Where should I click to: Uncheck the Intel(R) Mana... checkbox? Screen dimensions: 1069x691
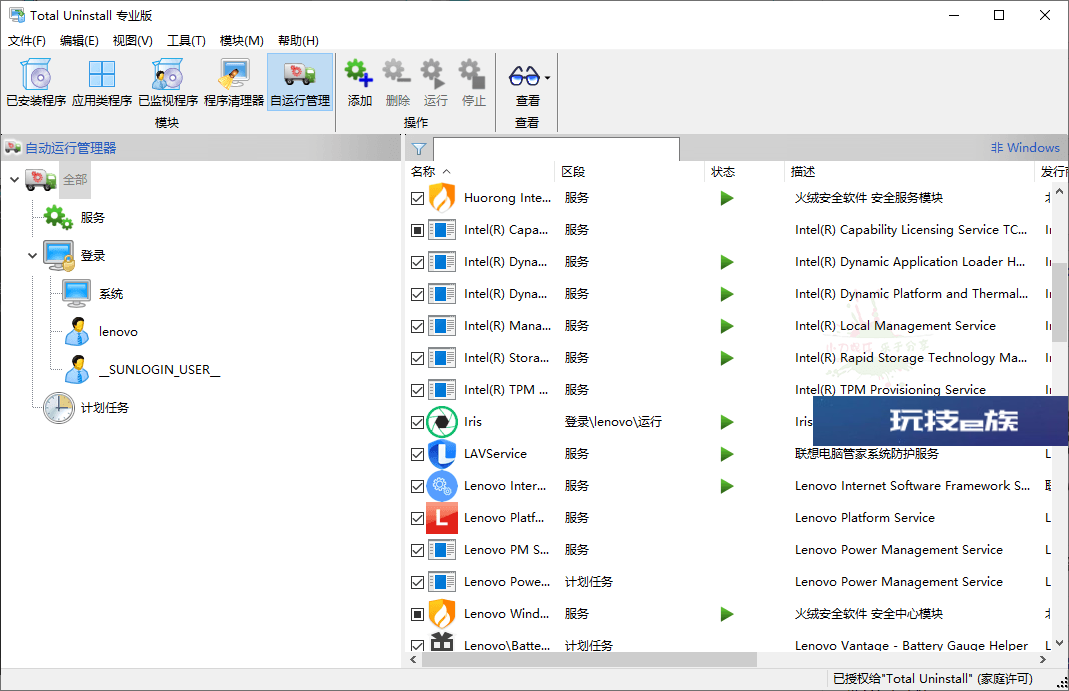tap(418, 326)
